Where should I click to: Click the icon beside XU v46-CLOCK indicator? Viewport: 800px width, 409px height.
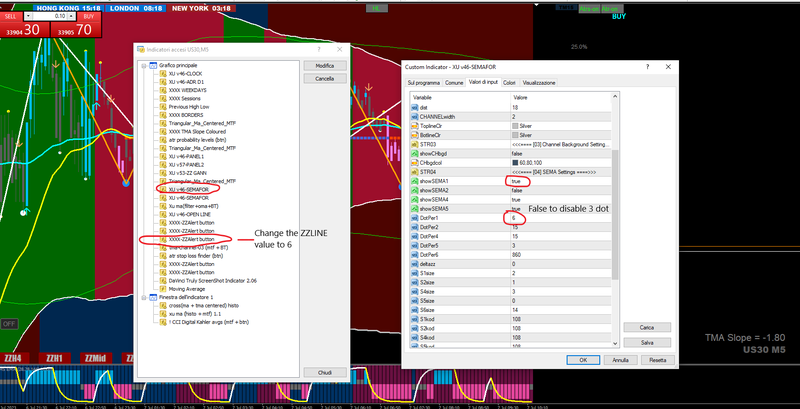tap(163, 74)
